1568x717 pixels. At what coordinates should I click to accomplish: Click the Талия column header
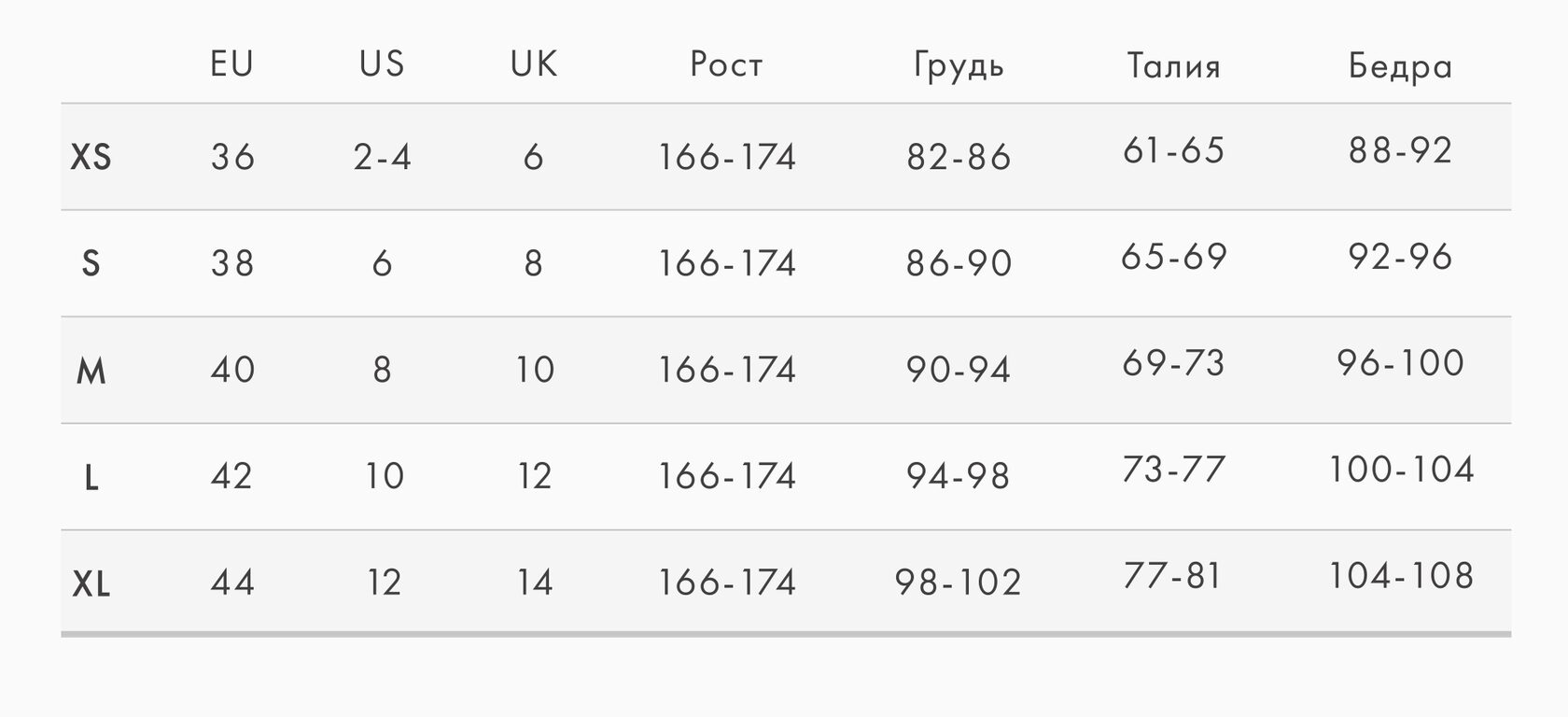(x=1173, y=65)
